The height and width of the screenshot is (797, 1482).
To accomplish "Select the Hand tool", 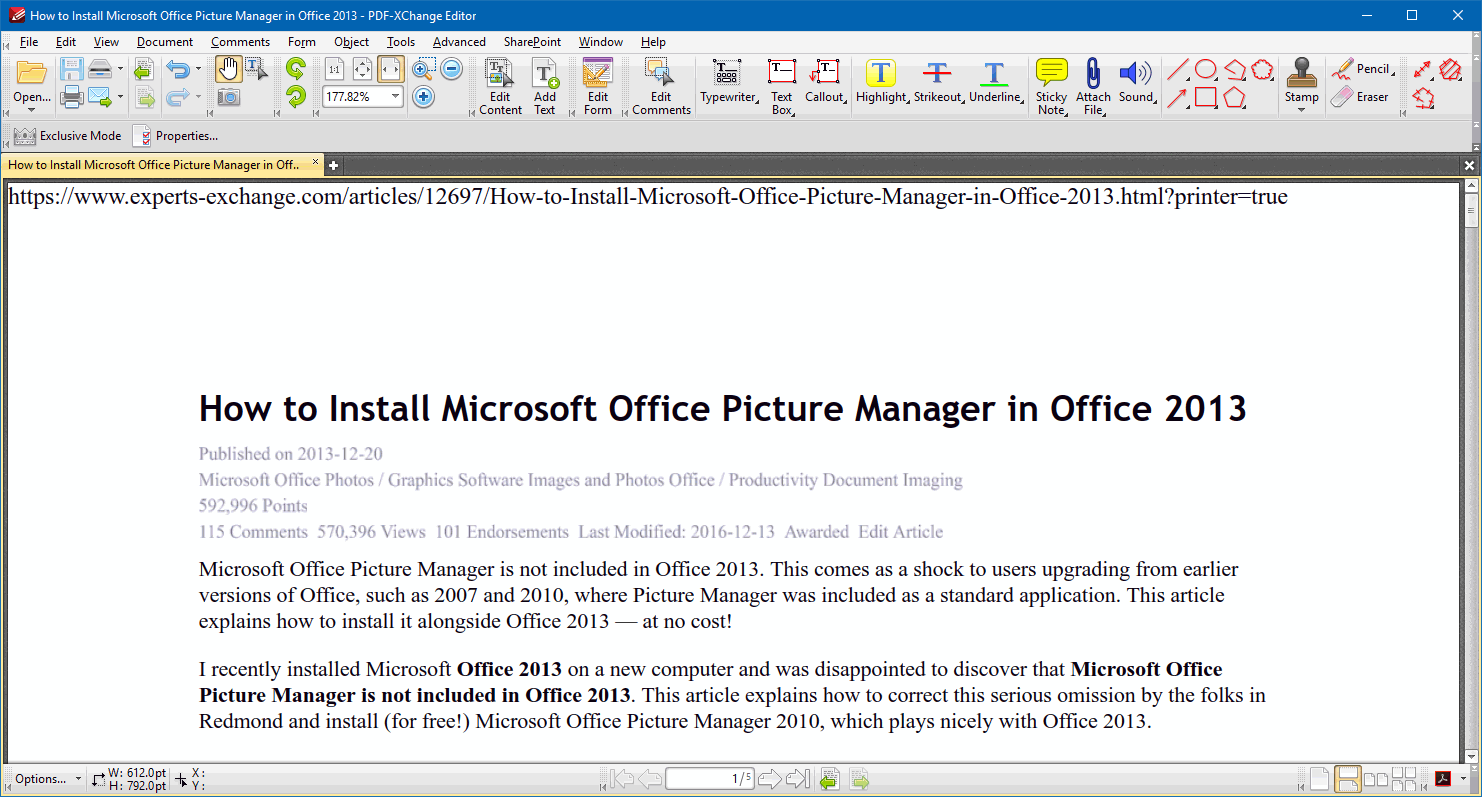I will 228,69.
